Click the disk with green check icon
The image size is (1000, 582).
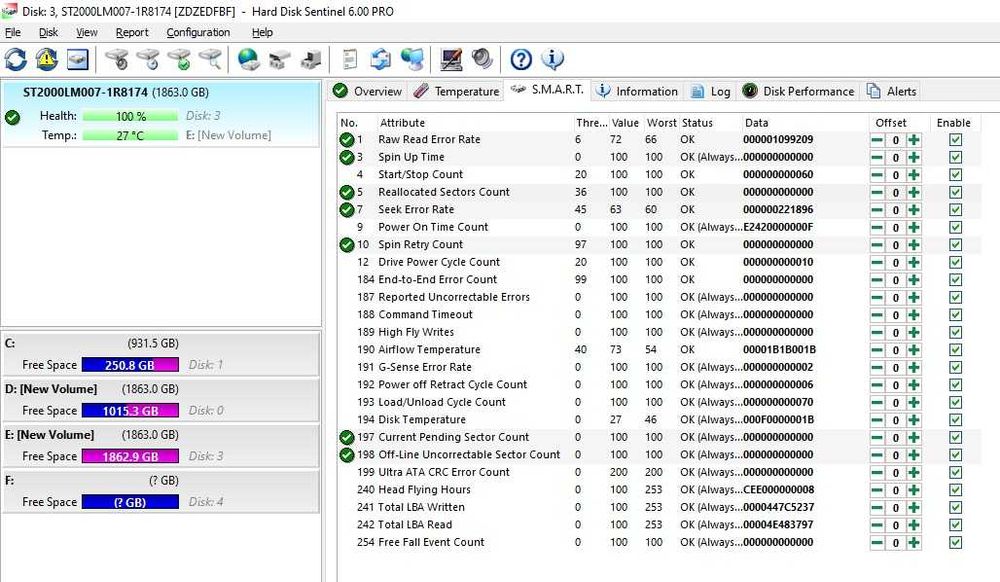pos(179,59)
